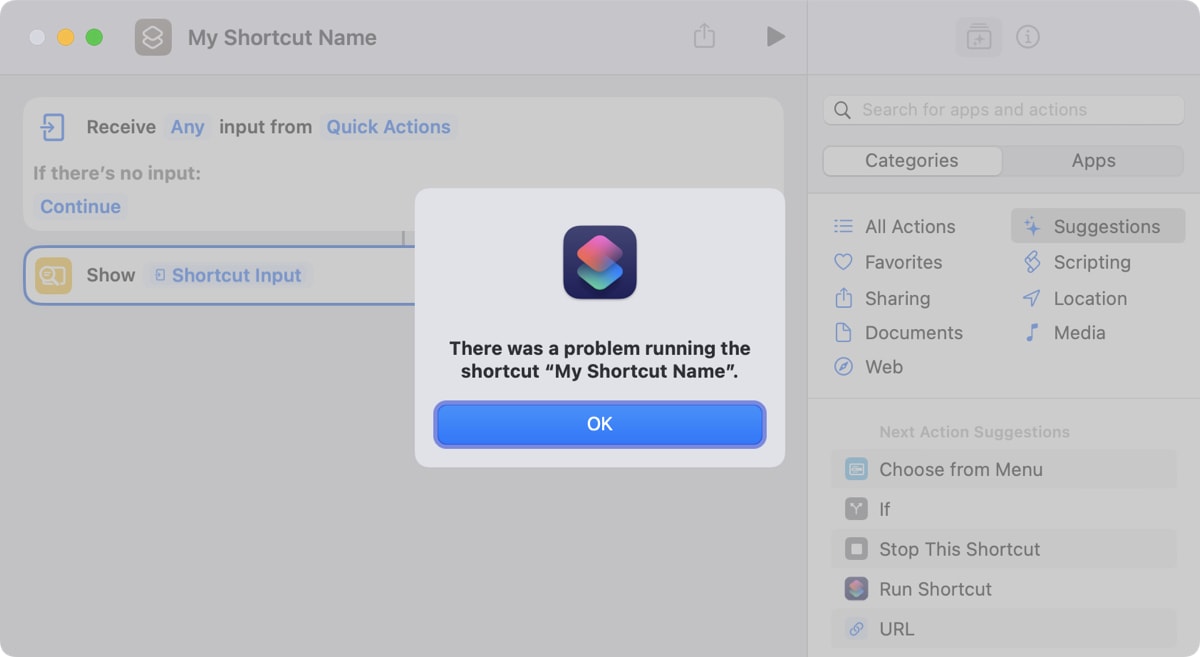Add Choose from Menu suggested action
This screenshot has width=1200, height=657.
(961, 469)
